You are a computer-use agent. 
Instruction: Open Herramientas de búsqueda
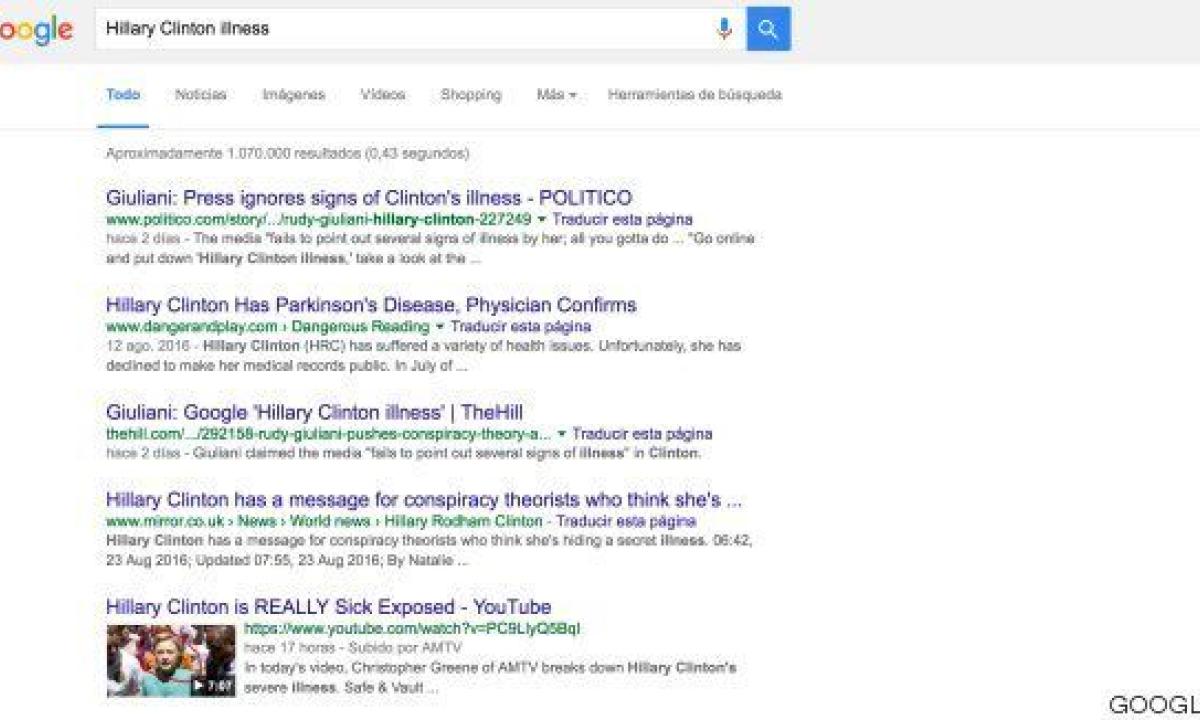pos(695,95)
